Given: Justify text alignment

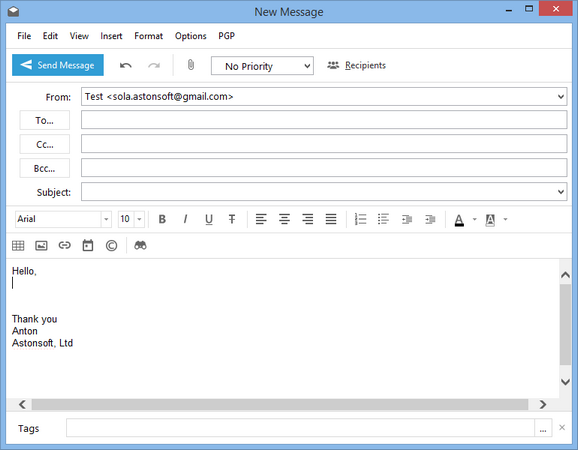Looking at the screenshot, I should (x=331, y=219).
